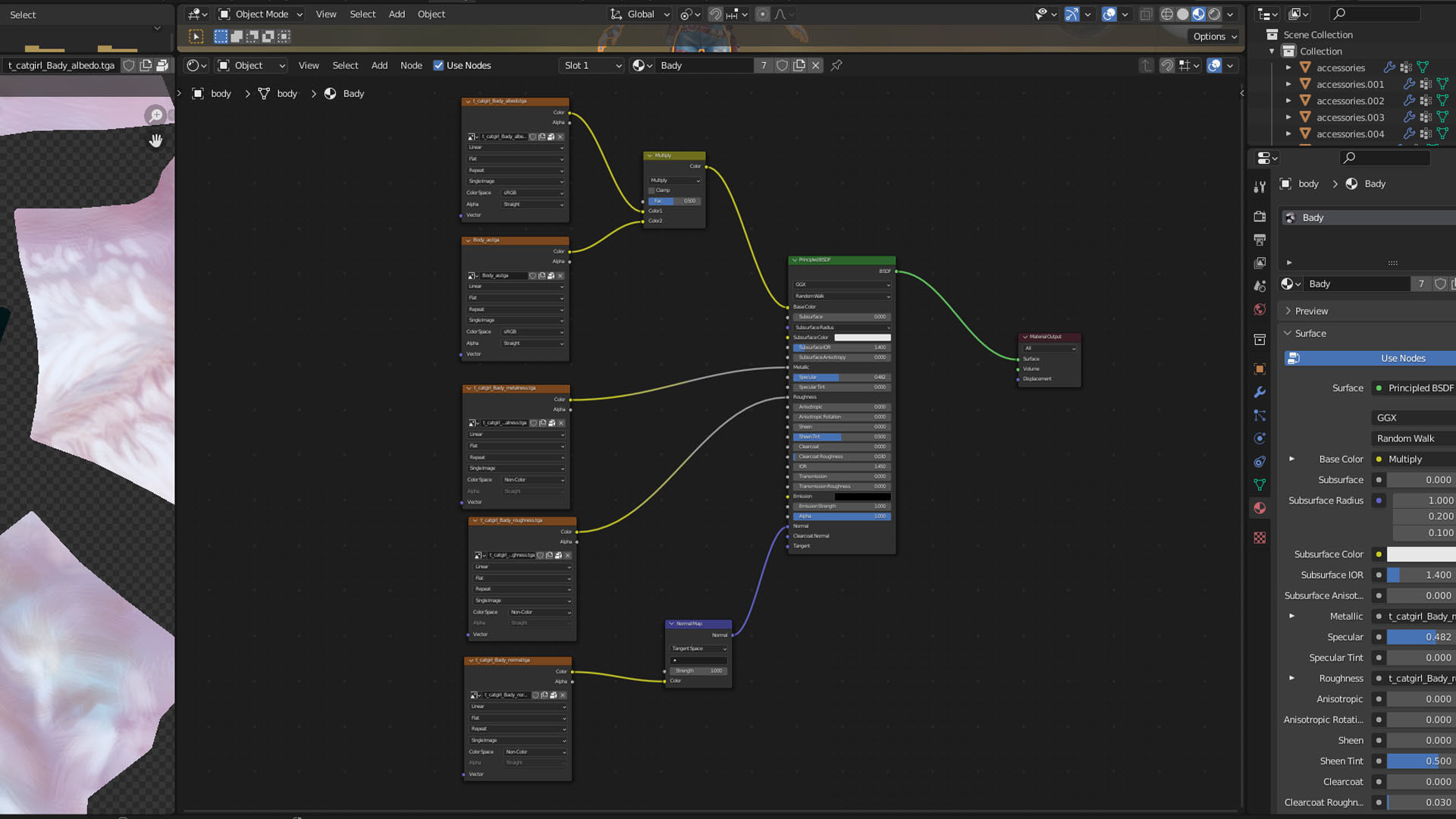1456x819 pixels.
Task: Open the Node menu
Action: [x=411, y=65]
